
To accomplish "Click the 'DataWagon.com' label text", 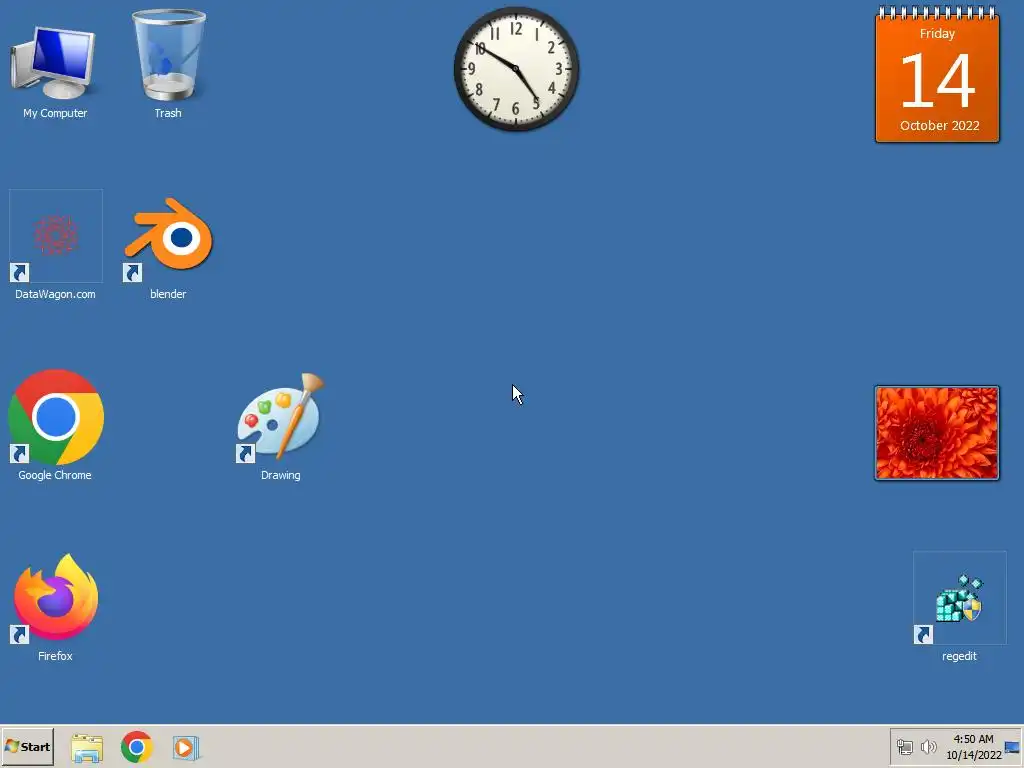I will pyautogui.click(x=55, y=294).
